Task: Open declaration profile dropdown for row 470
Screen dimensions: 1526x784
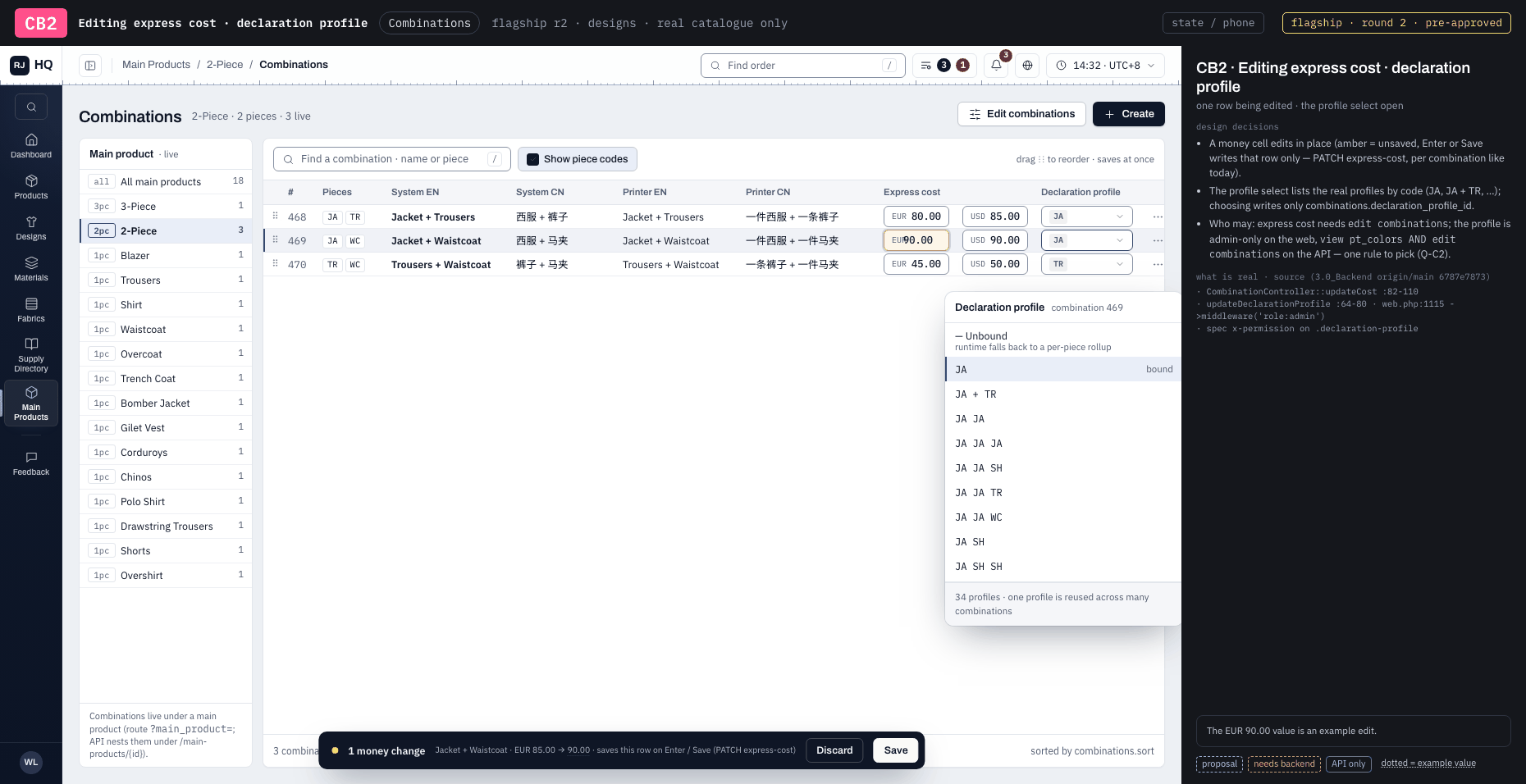Action: pos(1086,264)
